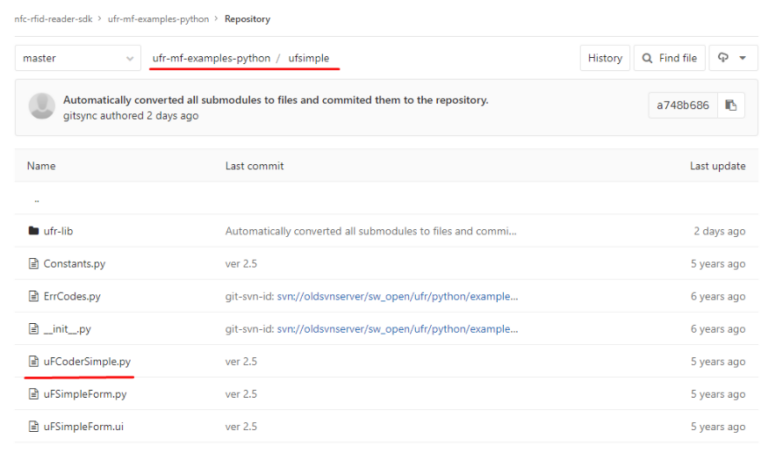The image size is (768, 453).
Task: Click the ufr-lib folder icon
Action: [33, 231]
